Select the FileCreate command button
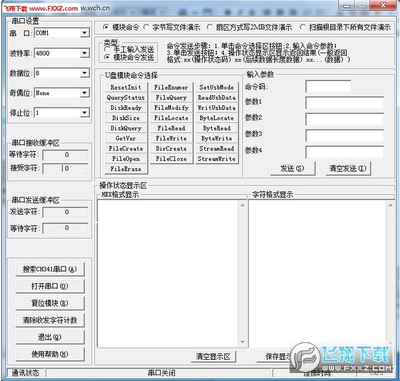This screenshot has height=381, width=400. click(126, 149)
